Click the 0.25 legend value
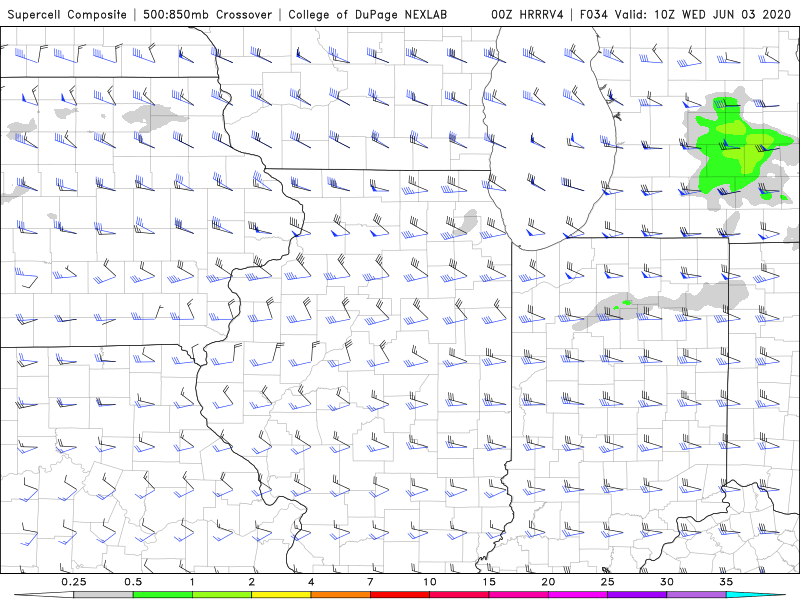 [x=74, y=582]
